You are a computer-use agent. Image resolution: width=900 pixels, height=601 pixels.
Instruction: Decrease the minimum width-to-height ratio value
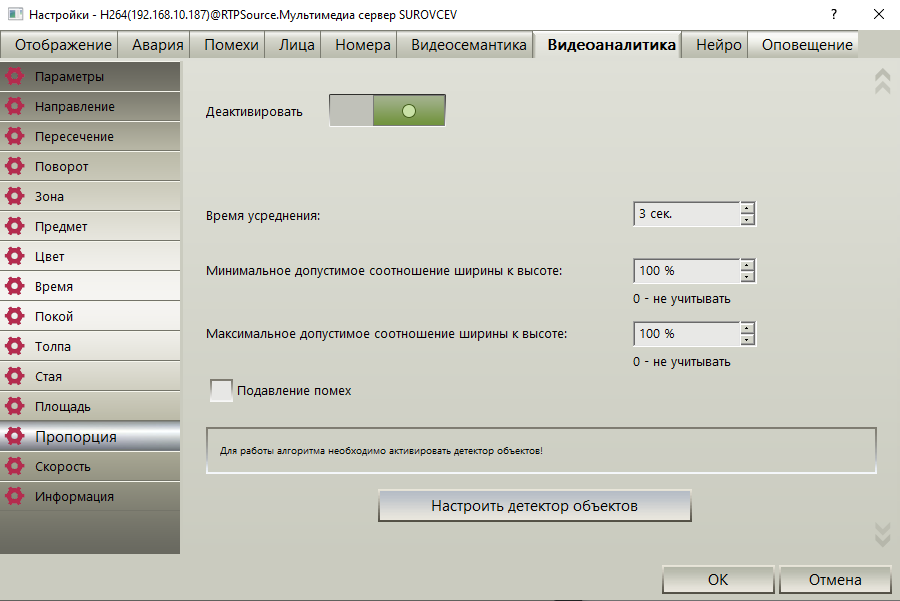point(747,277)
